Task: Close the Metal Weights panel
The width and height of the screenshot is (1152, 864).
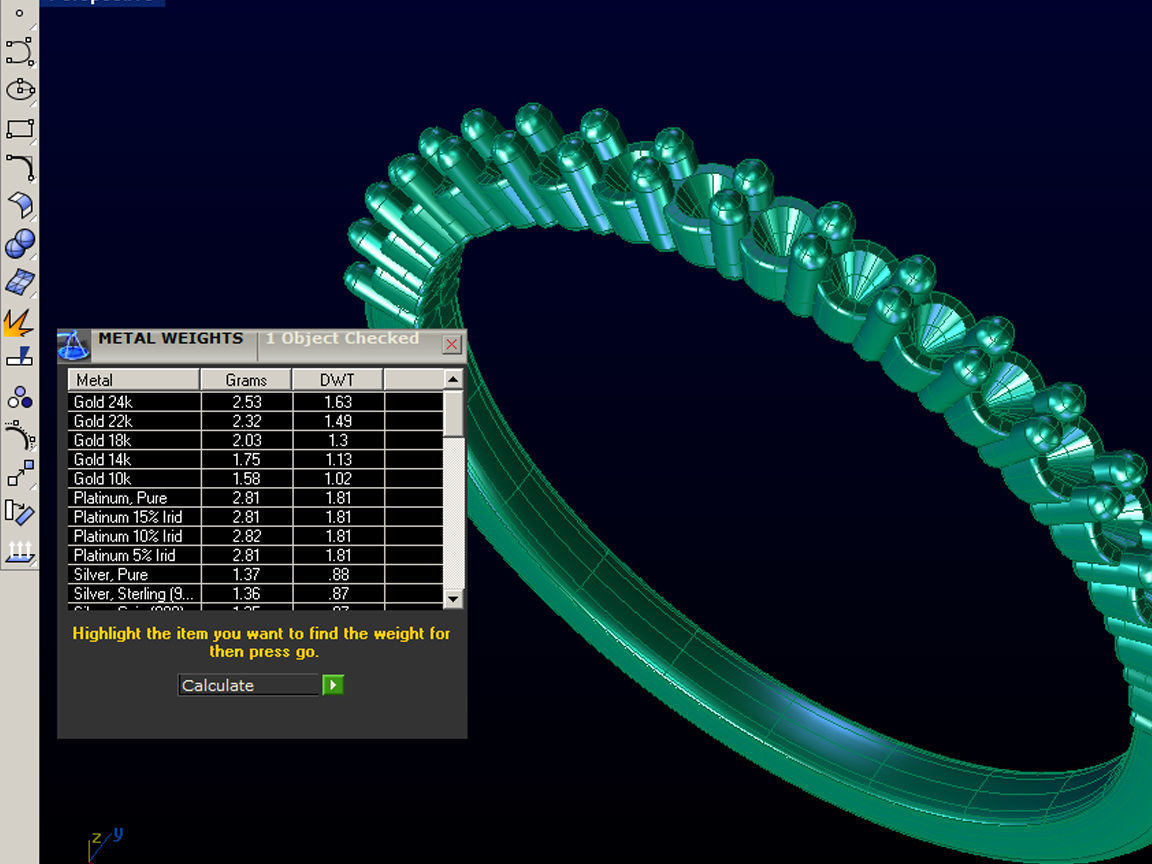Action: click(x=452, y=344)
